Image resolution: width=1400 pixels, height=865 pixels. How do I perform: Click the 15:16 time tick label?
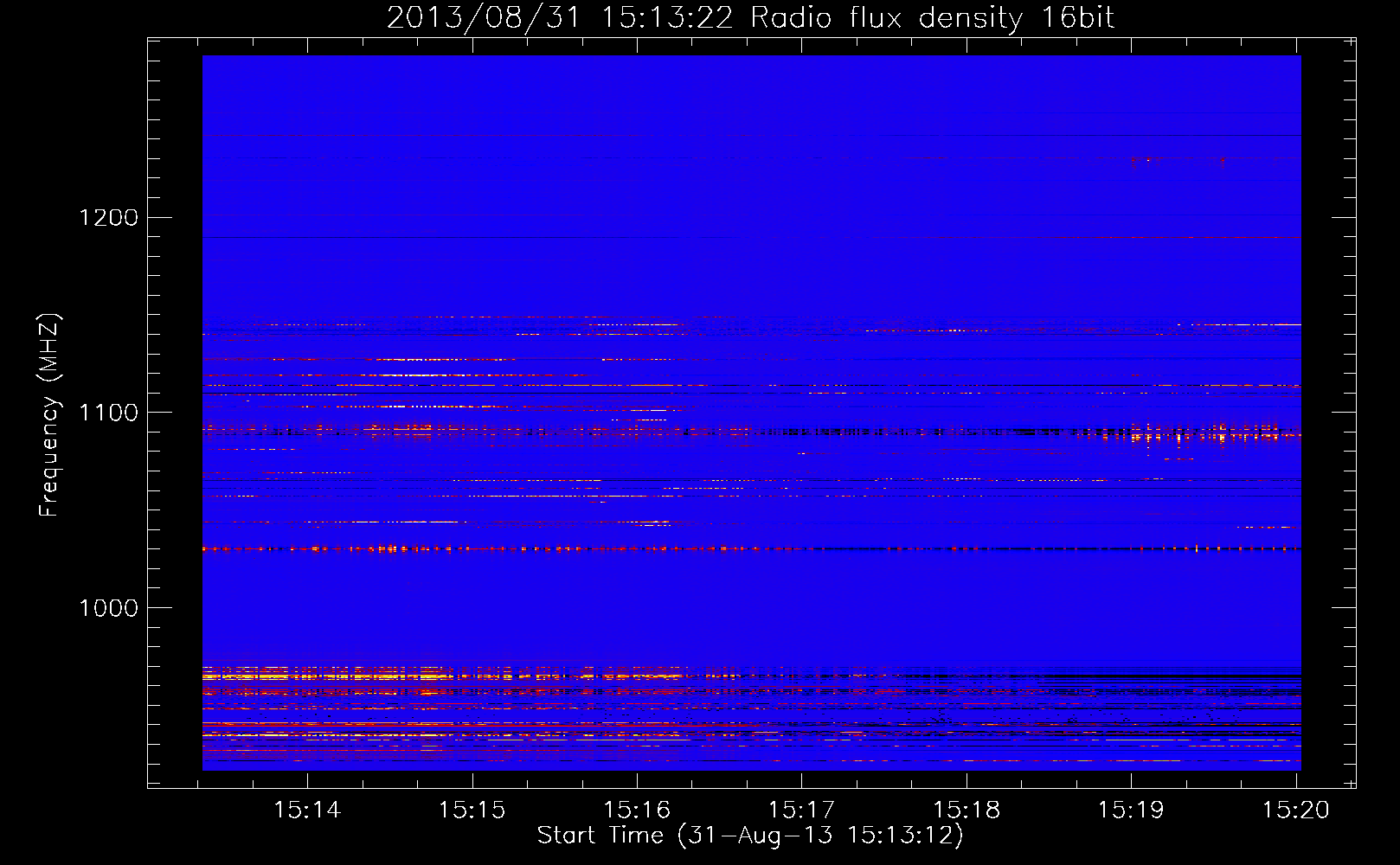[637, 811]
